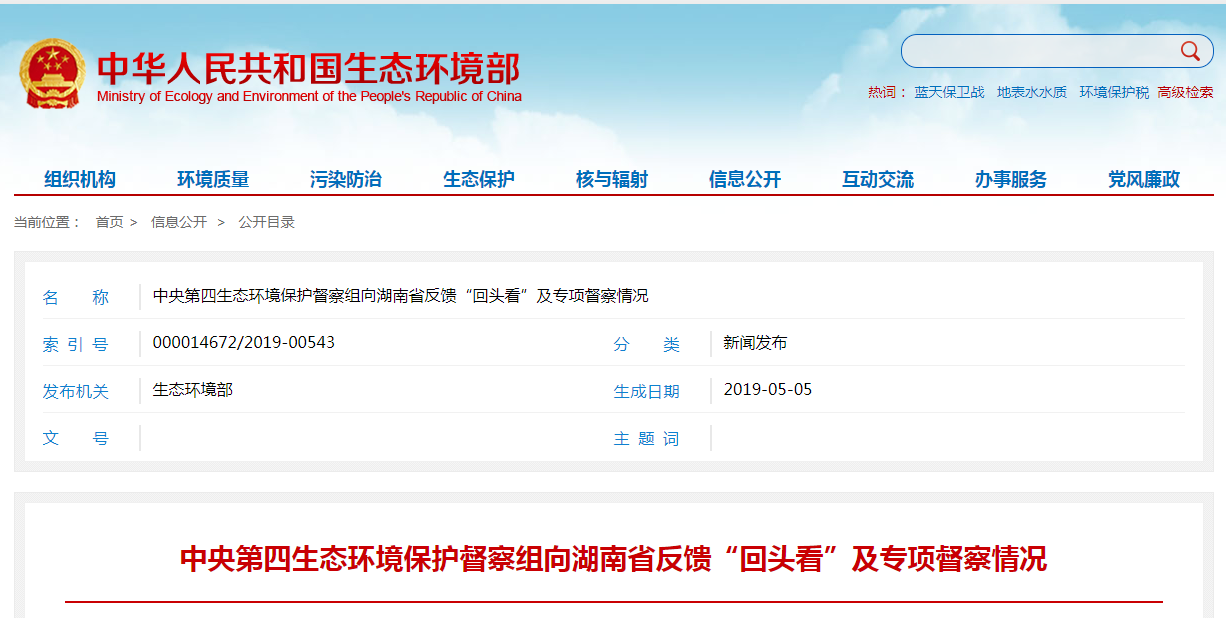
Task: Click the 中华人民共和国生态环境部 site title
Action: (308, 68)
